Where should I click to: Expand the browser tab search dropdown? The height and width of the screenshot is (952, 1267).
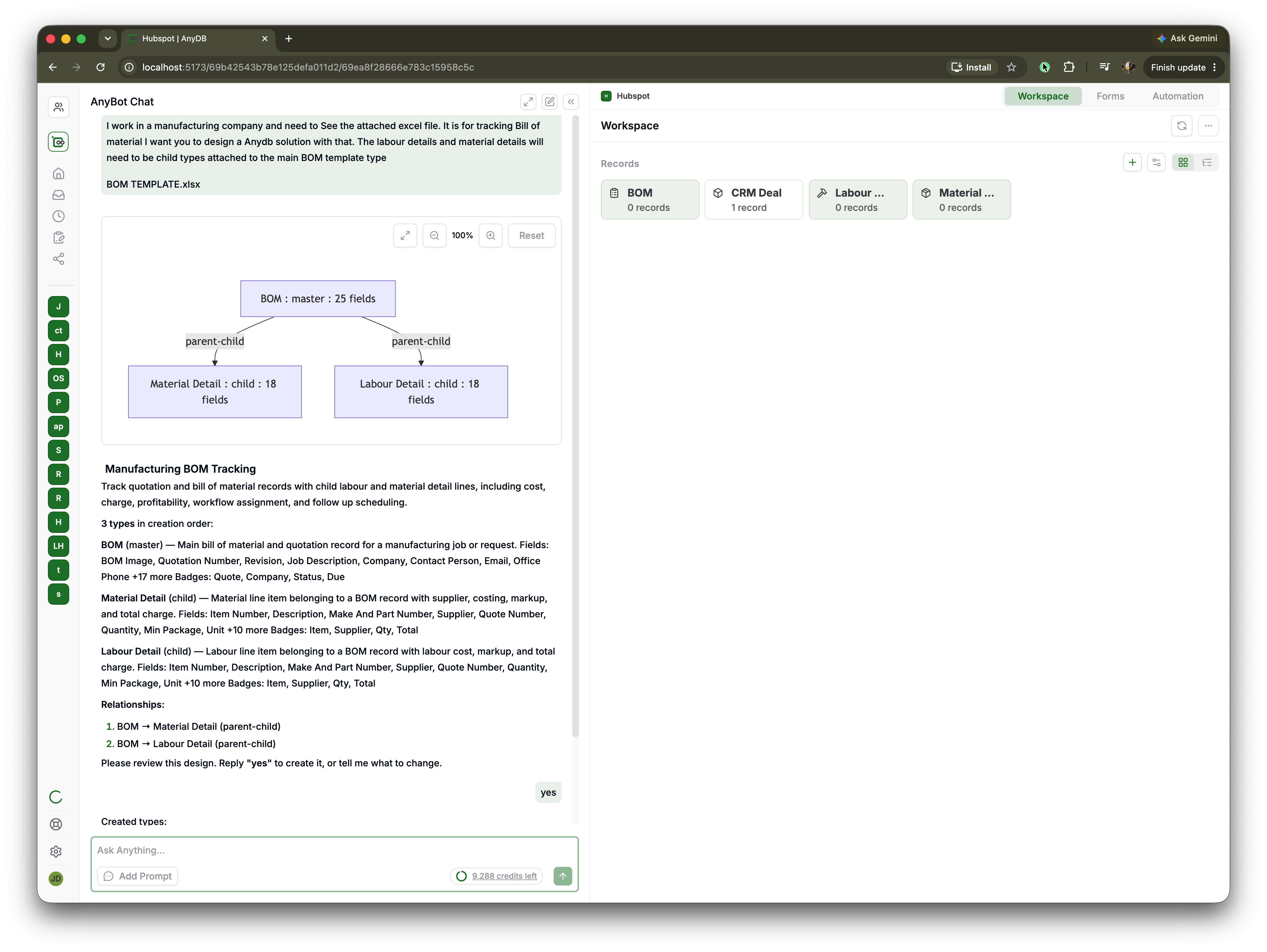pyautogui.click(x=107, y=38)
